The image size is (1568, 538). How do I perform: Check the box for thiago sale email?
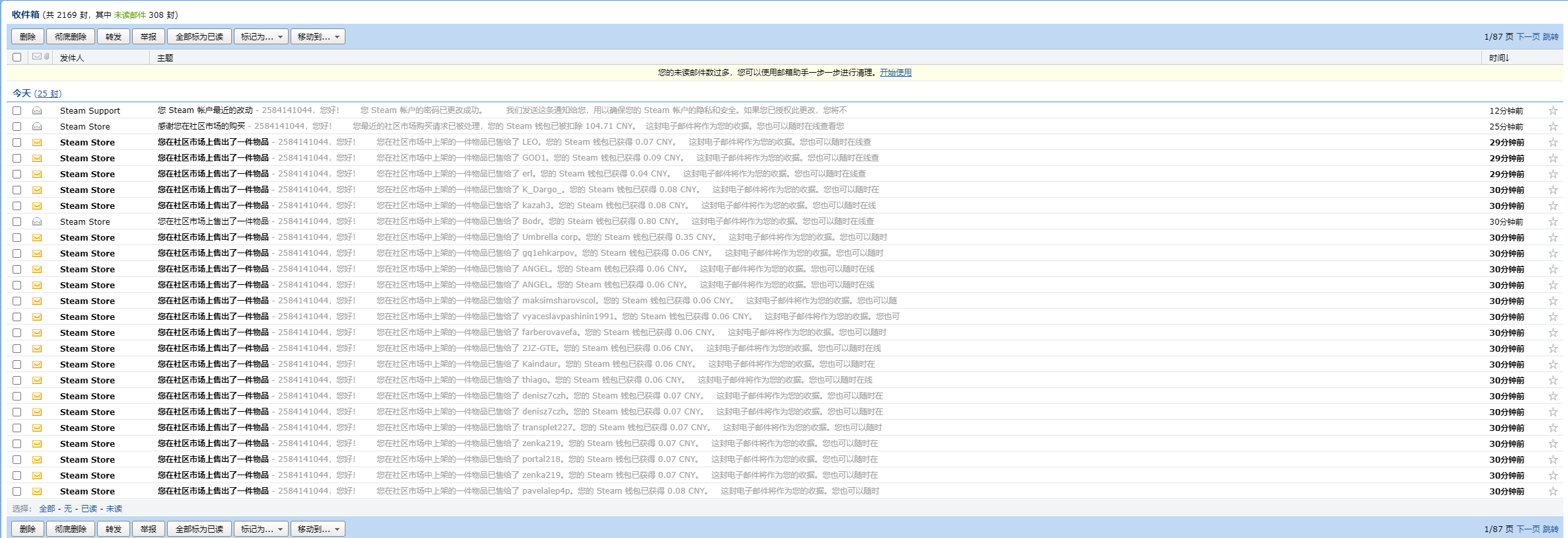tap(17, 380)
